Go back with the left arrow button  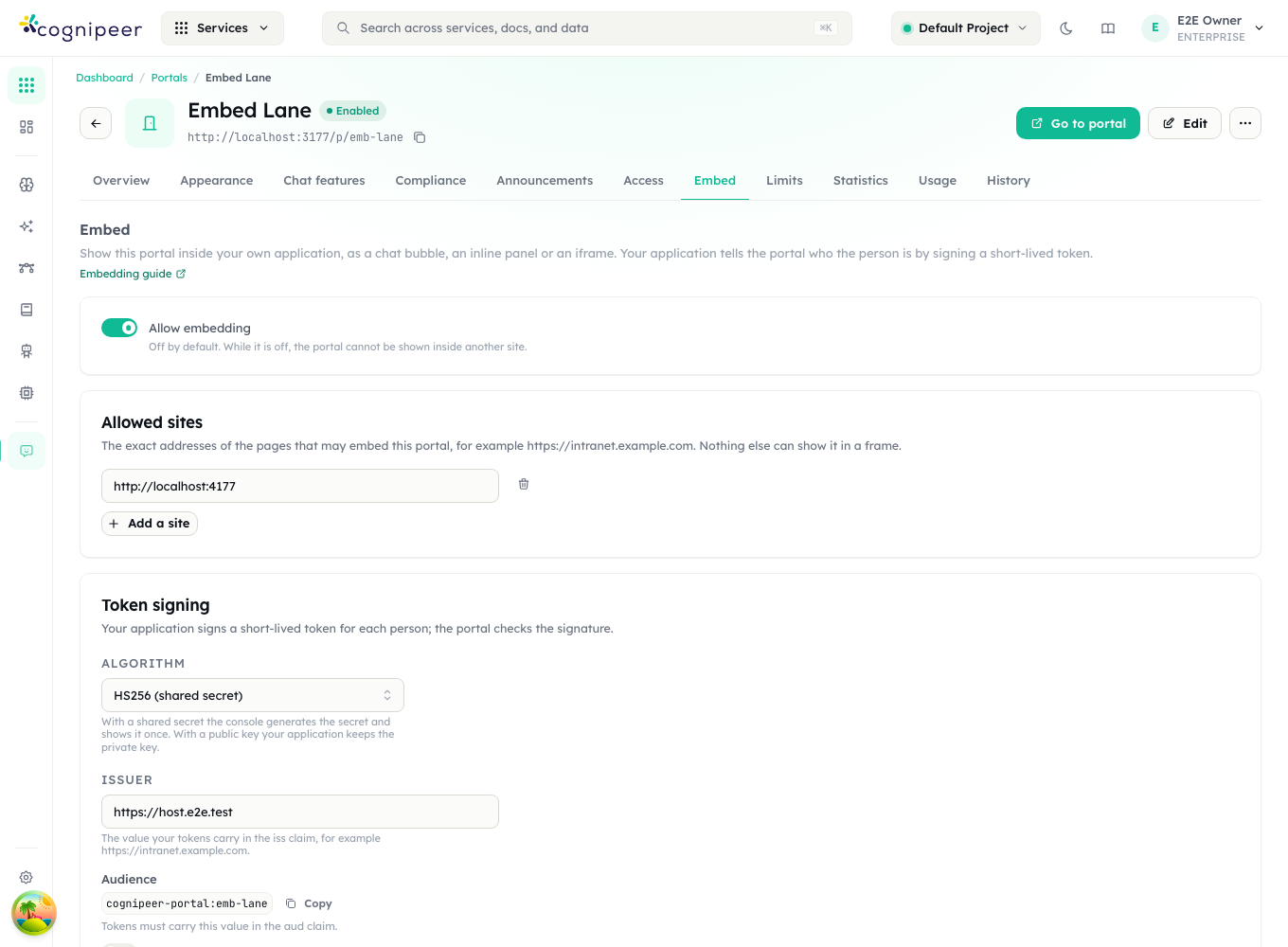(96, 123)
